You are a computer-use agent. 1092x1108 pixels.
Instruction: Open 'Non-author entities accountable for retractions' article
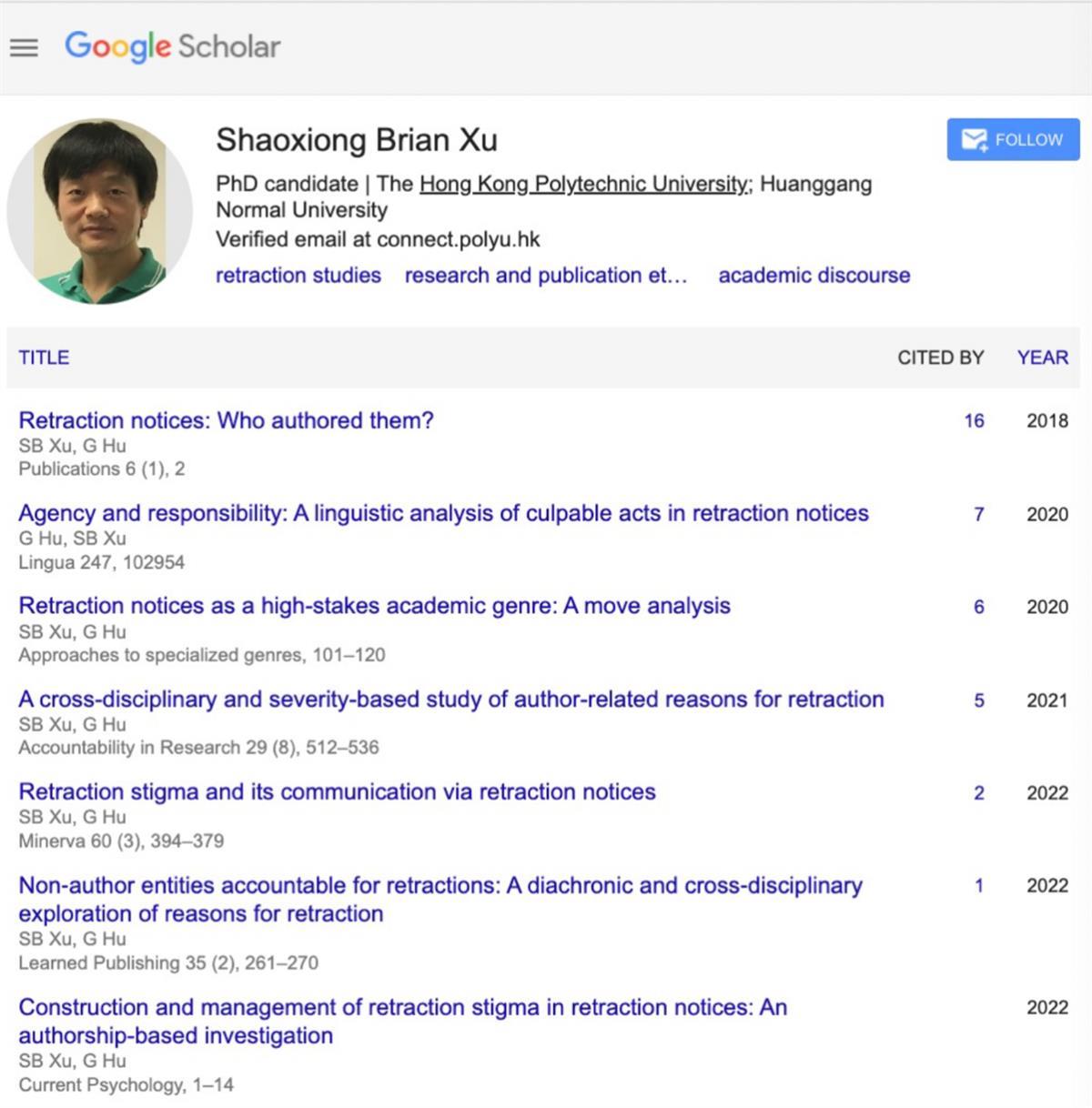click(x=440, y=885)
